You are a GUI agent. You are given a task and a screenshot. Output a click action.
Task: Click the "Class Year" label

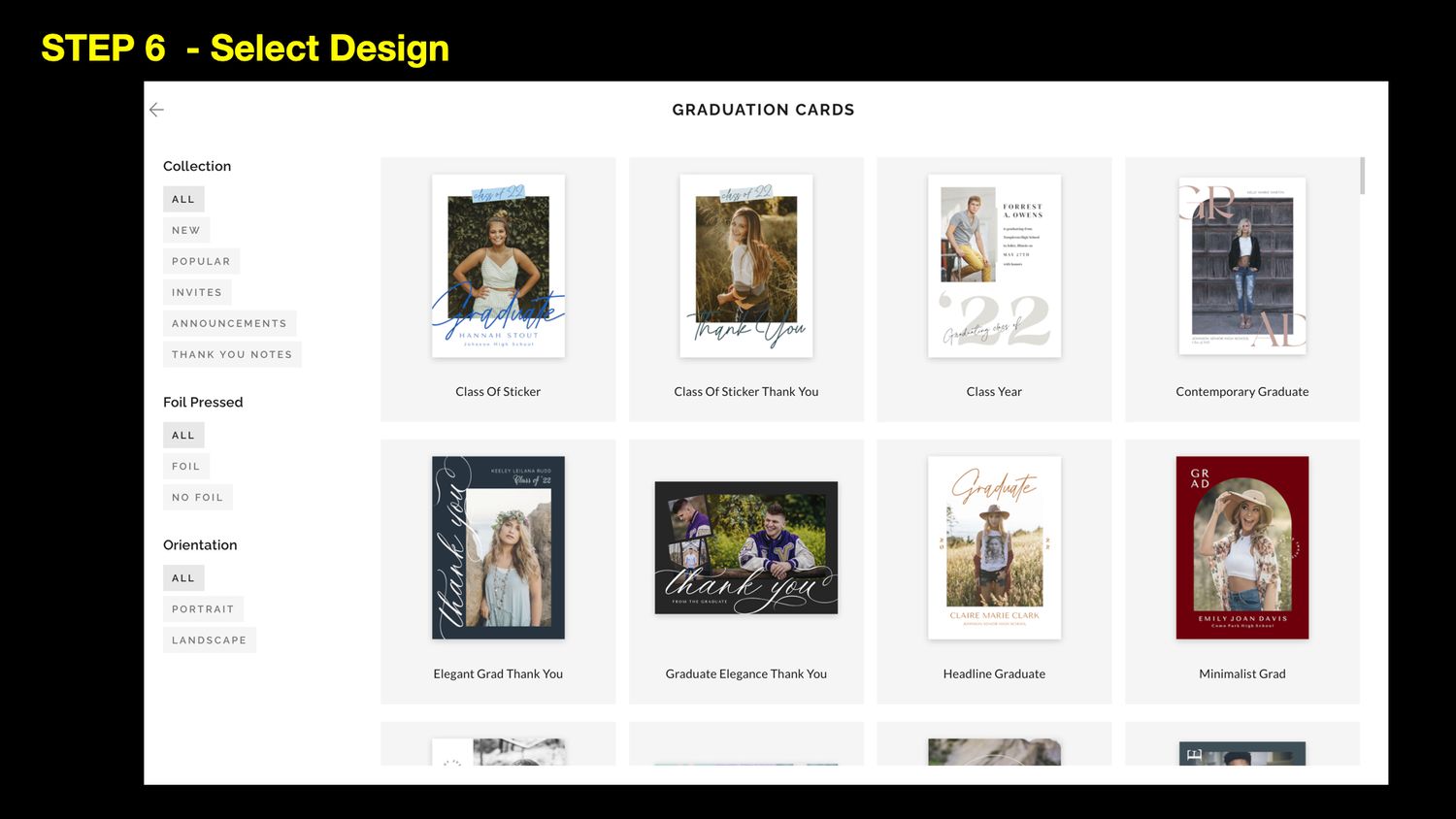pos(994,391)
